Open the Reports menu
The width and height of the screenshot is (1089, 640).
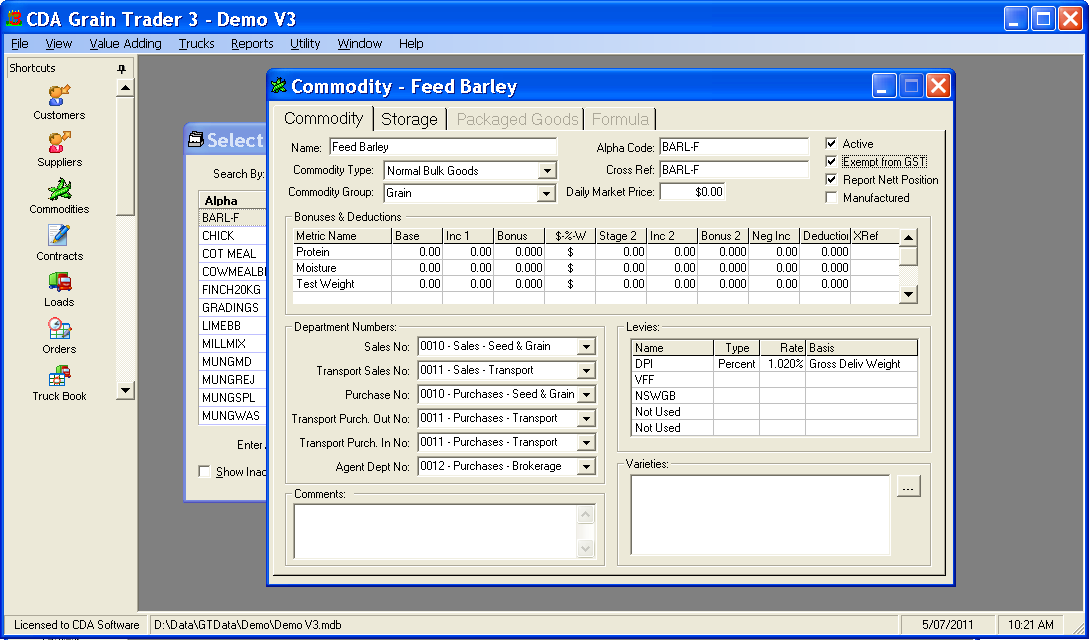(252, 44)
